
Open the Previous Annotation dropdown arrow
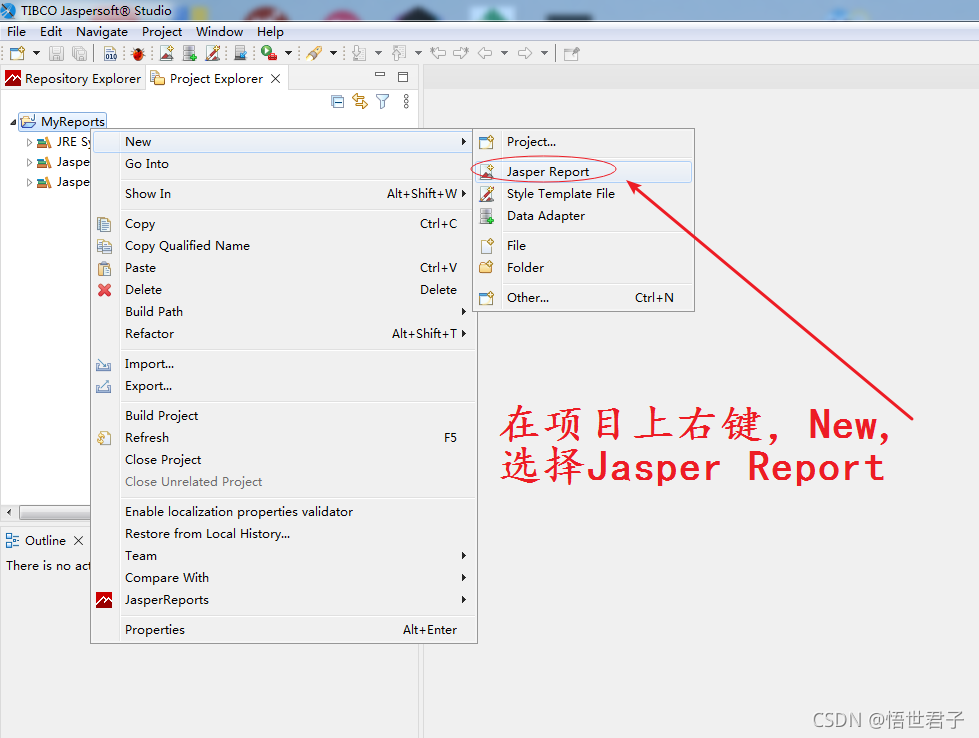pos(418,54)
